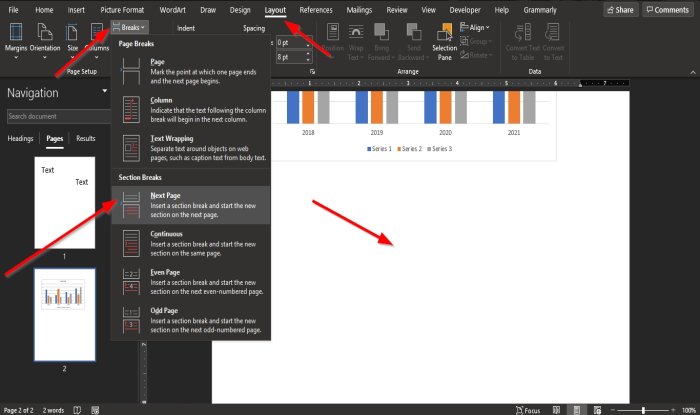This screenshot has height=415, width=700.
Task: Click the Next Page break icon
Action: pyautogui.click(x=131, y=205)
